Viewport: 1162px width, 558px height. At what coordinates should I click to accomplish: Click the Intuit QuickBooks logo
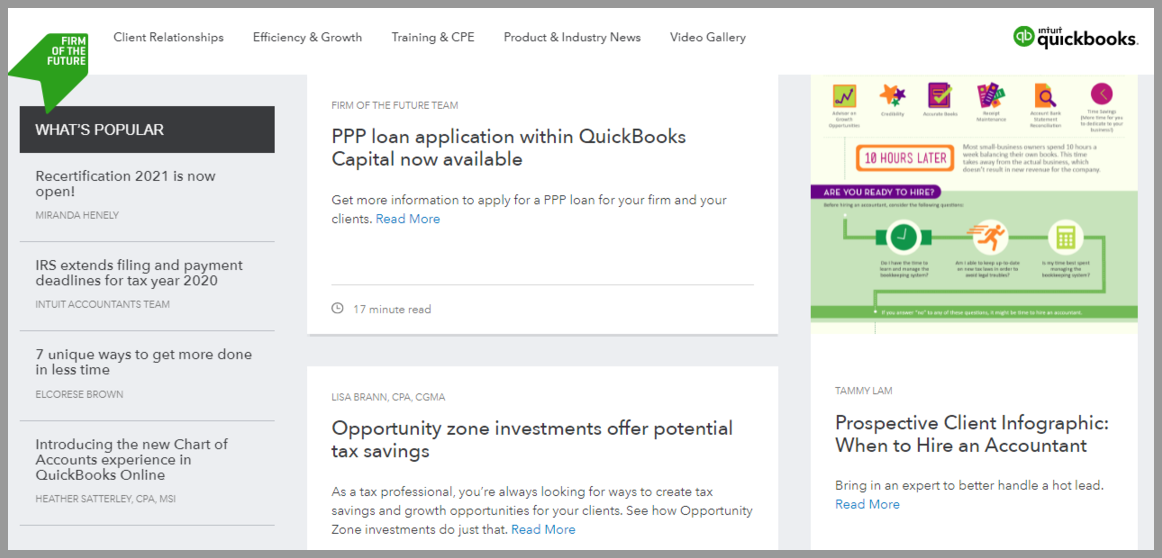pyautogui.click(x=1075, y=36)
